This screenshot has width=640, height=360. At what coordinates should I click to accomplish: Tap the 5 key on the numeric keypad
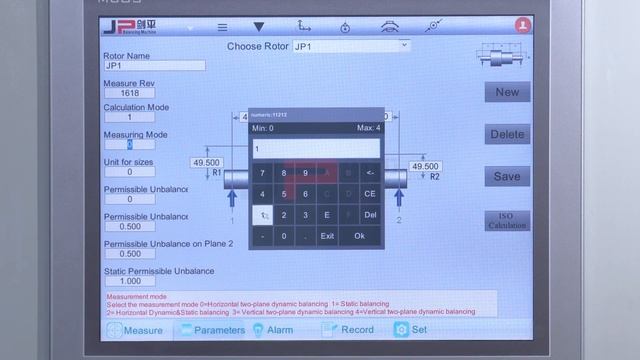(284, 194)
